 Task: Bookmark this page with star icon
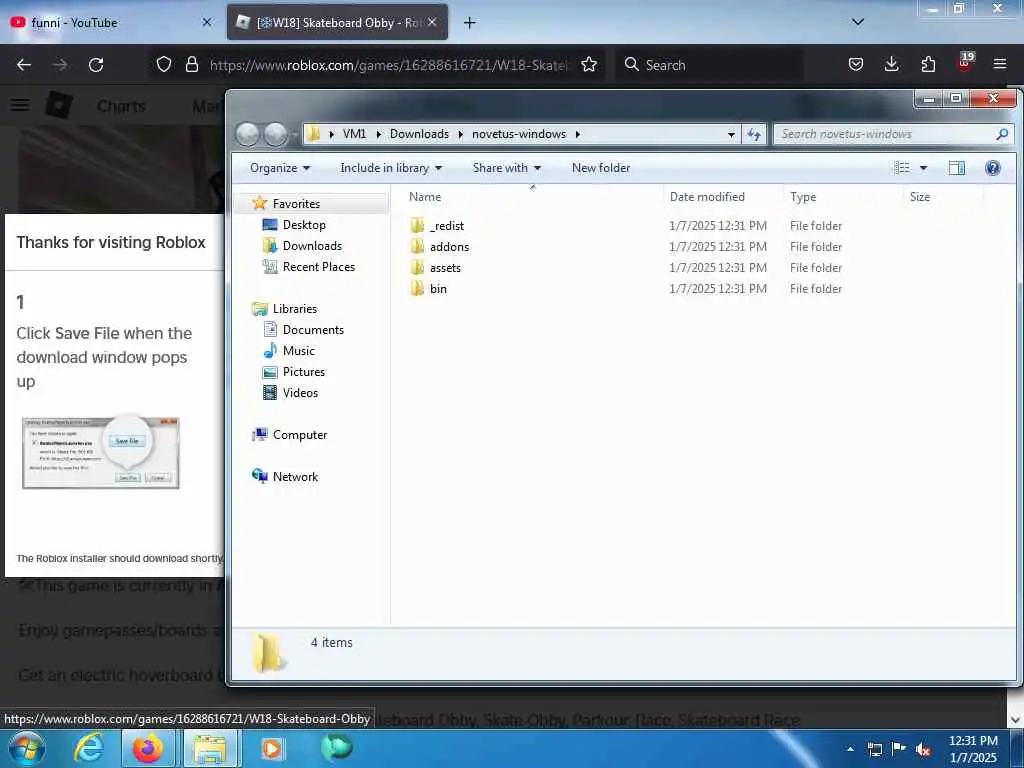tap(589, 65)
